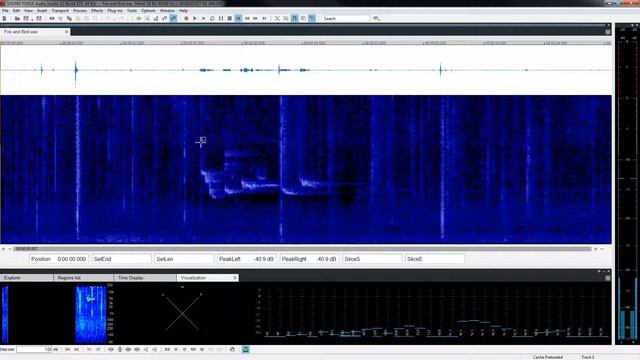Click the Stop button in transport toolbar
This screenshot has height=360, width=640.
click(230, 18)
